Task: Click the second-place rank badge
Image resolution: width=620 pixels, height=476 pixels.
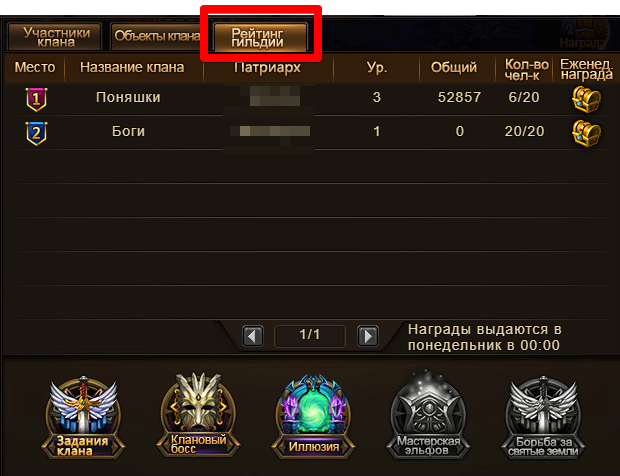Action: [x=36, y=133]
